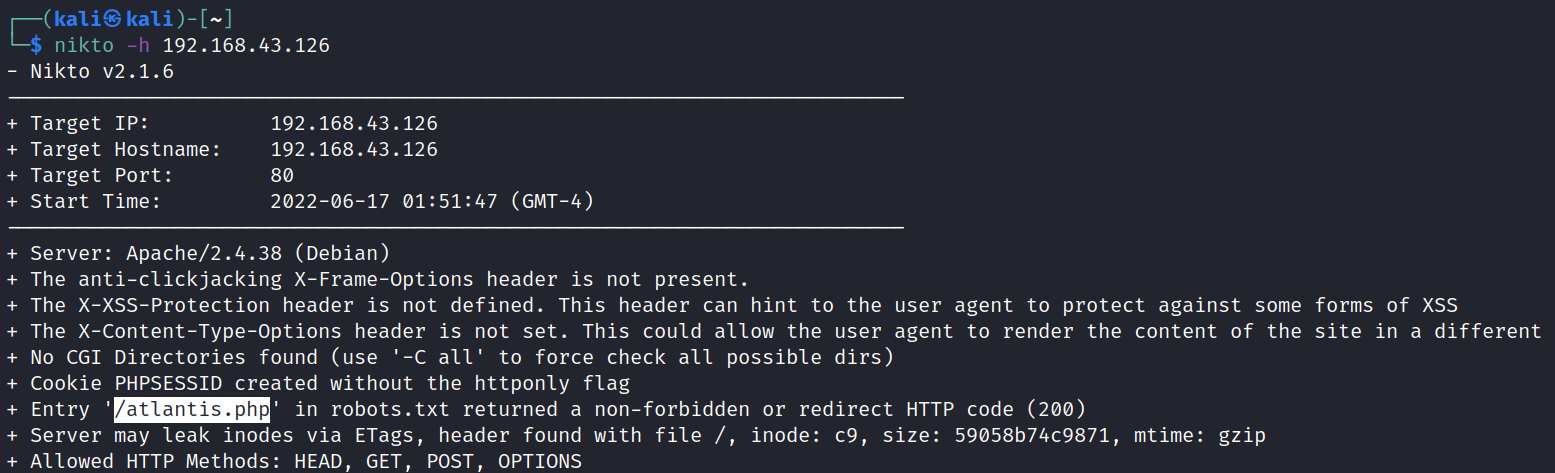Click the address value beside Target IP
This screenshot has height=473, width=1555.
click(x=354, y=124)
